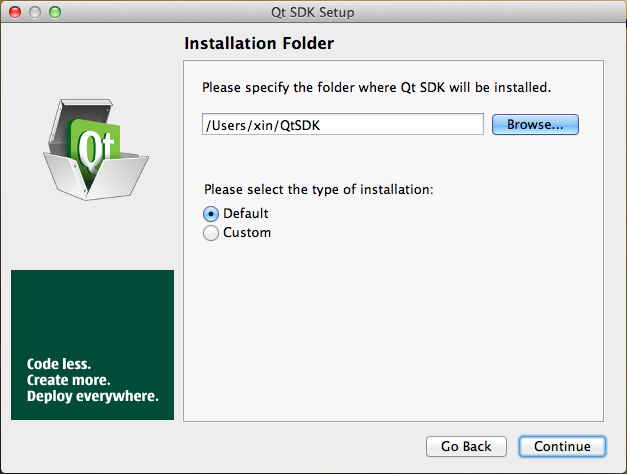Click the Qt SDK Setup window title

[x=313, y=12]
